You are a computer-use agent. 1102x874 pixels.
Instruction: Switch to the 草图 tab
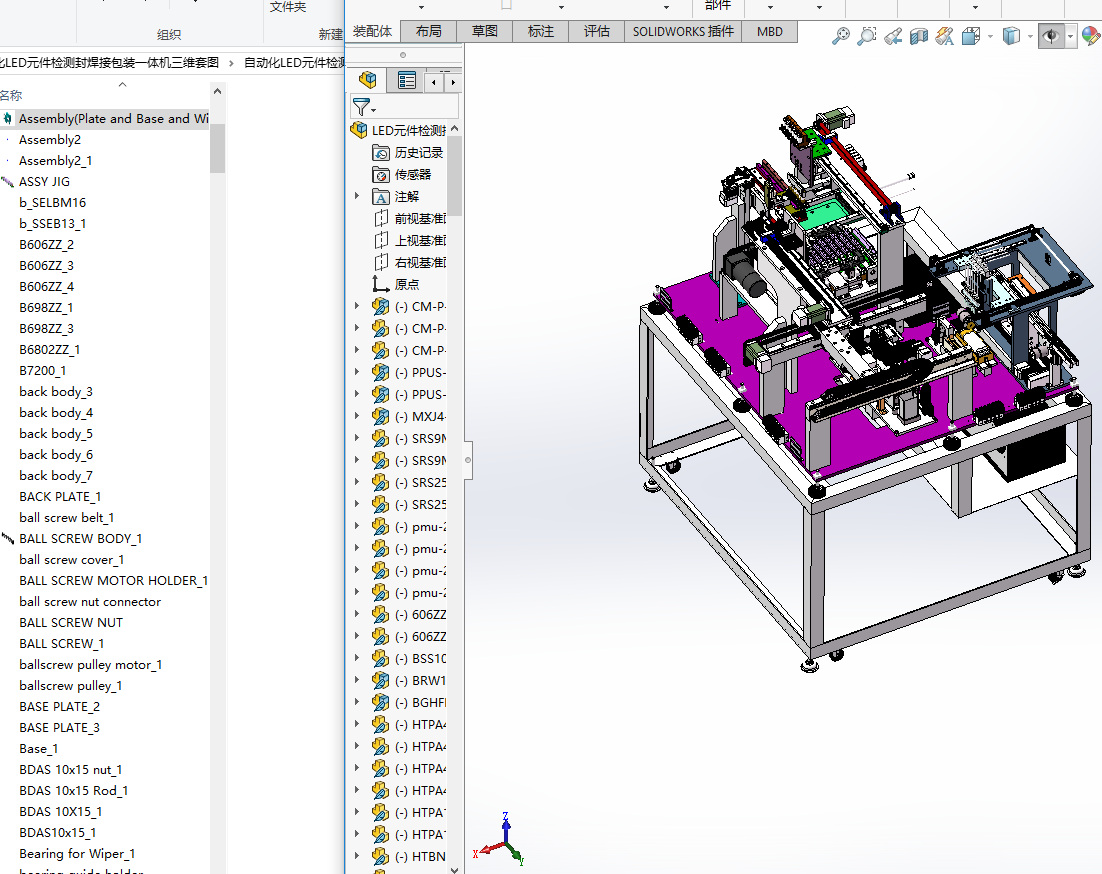click(x=484, y=31)
